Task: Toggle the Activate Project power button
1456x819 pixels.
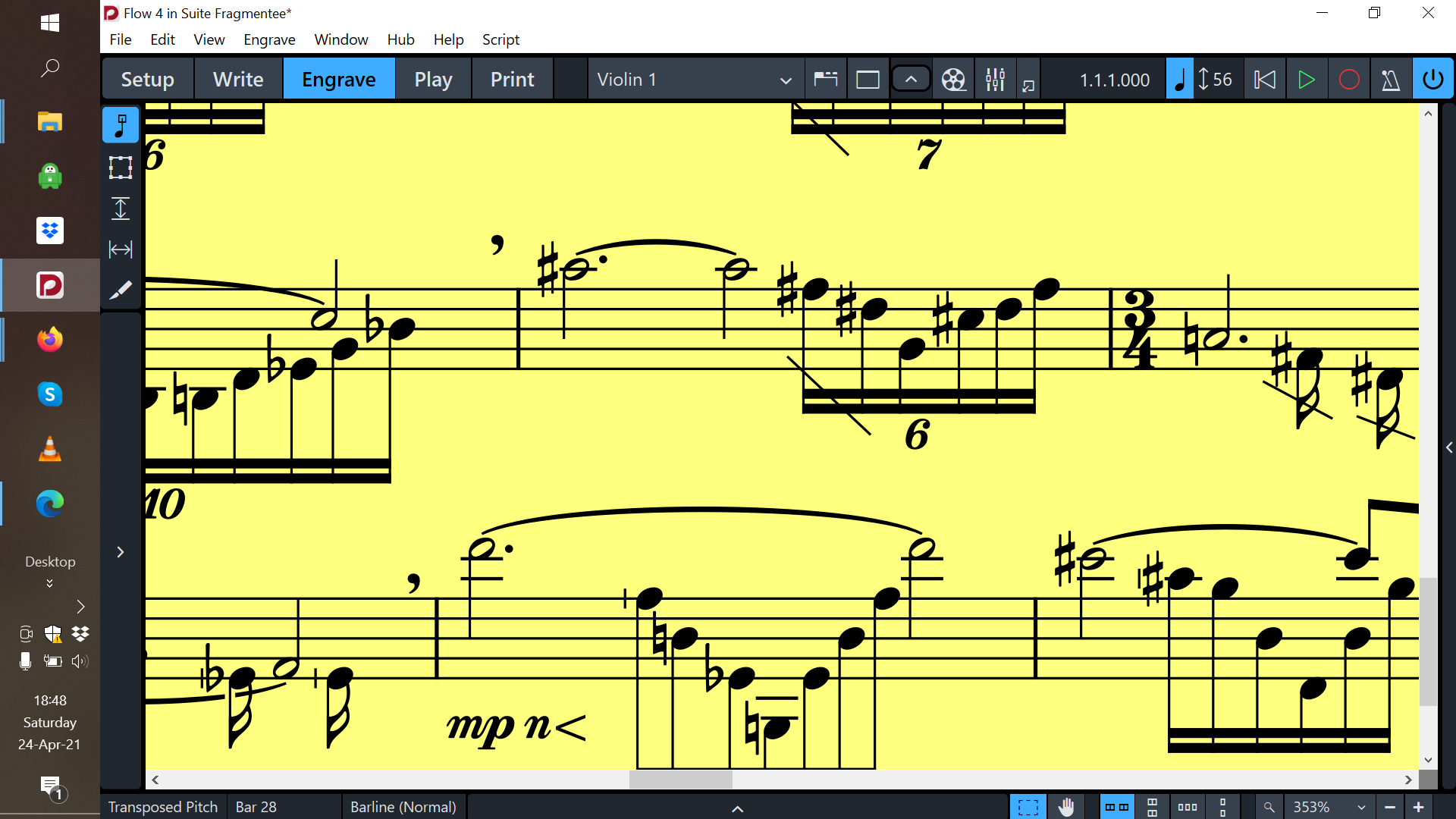Action: [x=1432, y=80]
